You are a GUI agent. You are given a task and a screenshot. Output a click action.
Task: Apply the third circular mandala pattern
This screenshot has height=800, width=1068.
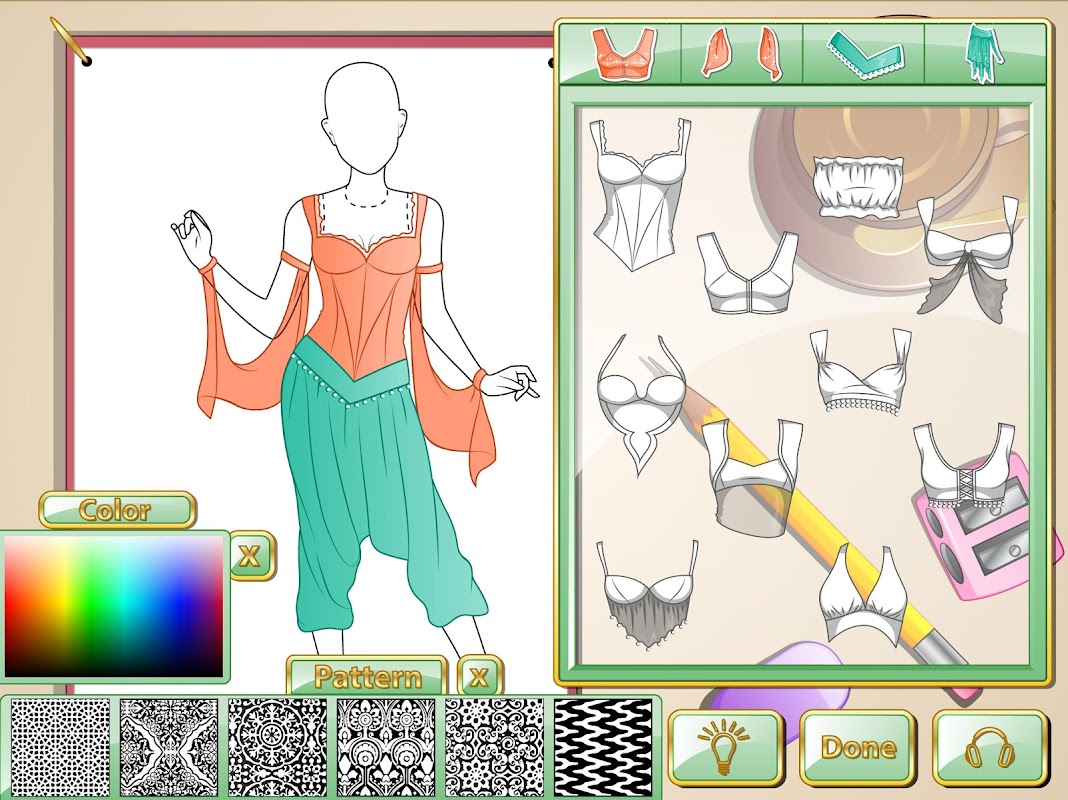pyautogui.click(x=277, y=746)
